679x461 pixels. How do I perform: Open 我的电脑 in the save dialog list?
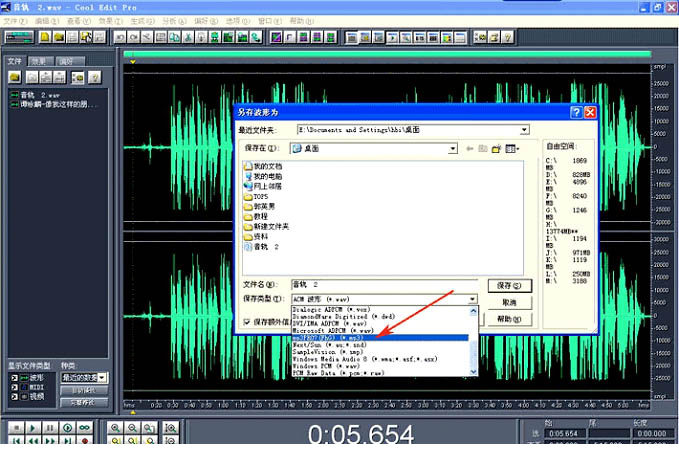263,177
